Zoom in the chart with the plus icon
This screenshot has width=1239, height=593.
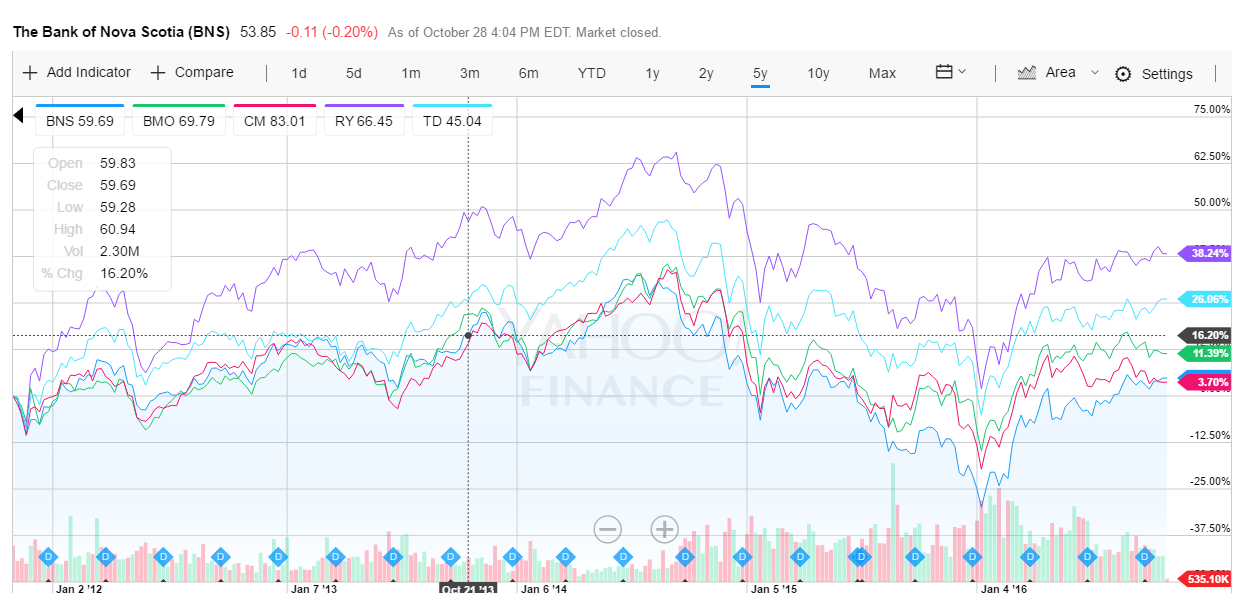pyautogui.click(x=665, y=529)
